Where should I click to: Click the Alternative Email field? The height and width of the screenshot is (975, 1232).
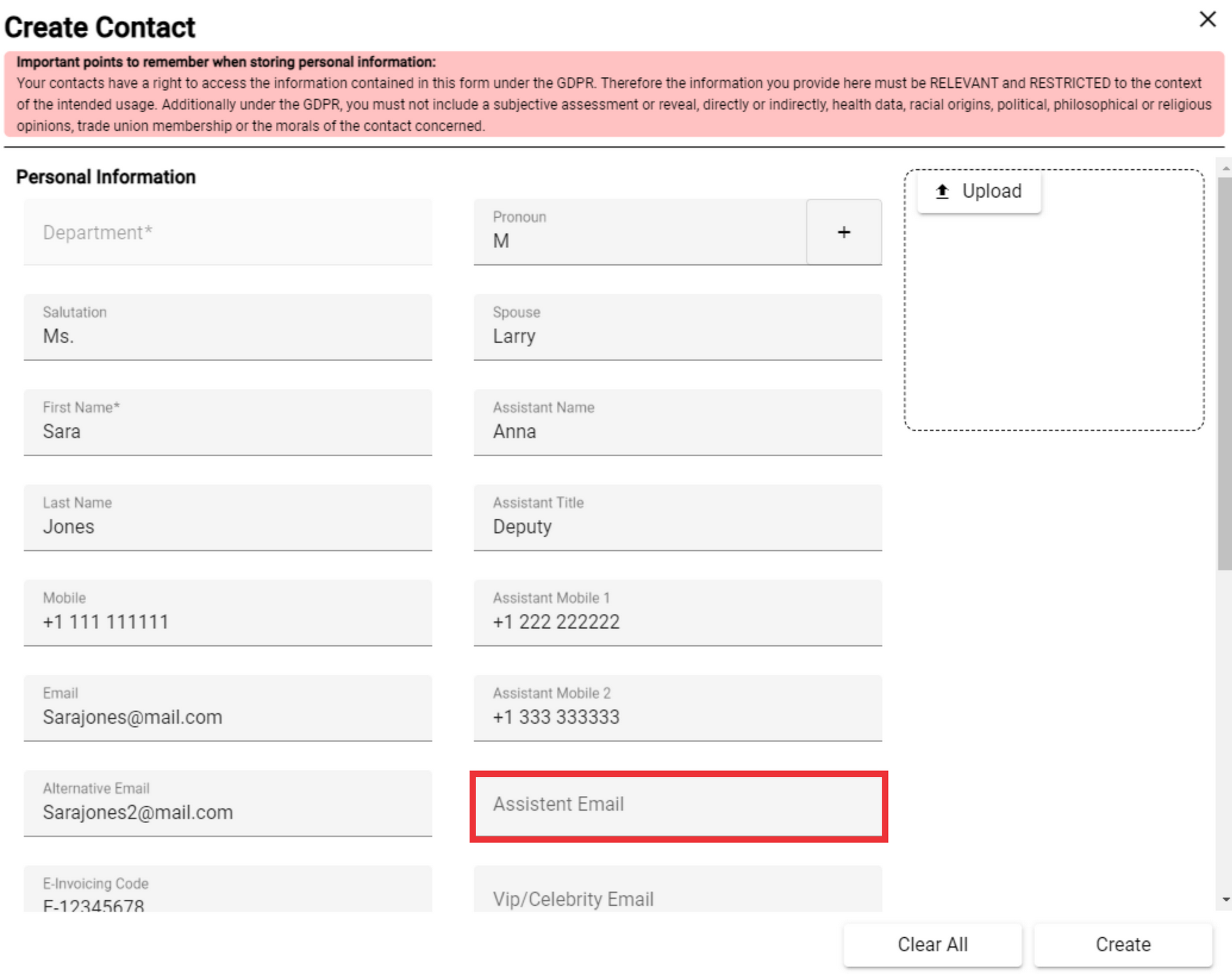coord(228,803)
